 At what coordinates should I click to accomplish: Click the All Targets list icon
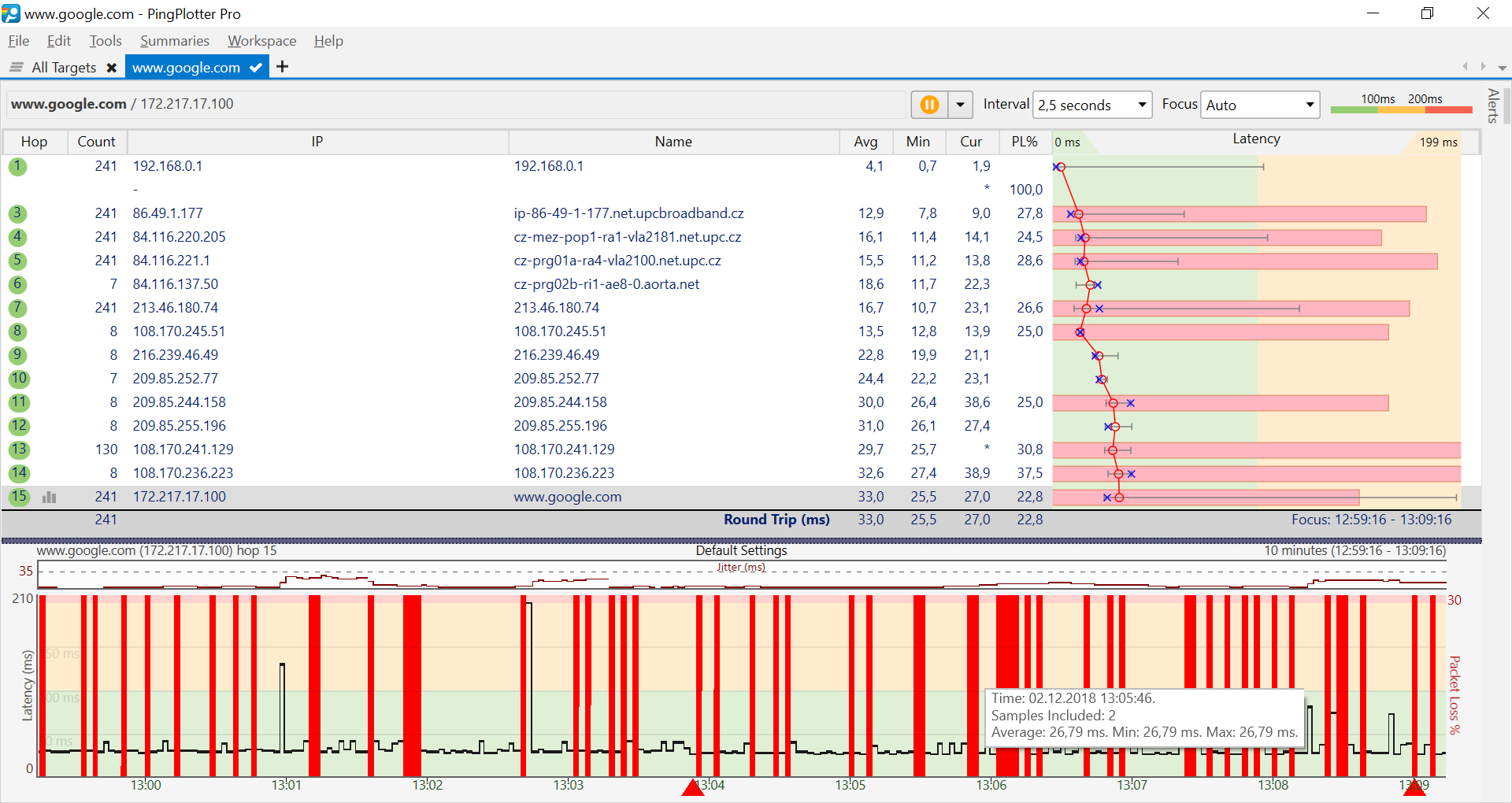point(16,68)
